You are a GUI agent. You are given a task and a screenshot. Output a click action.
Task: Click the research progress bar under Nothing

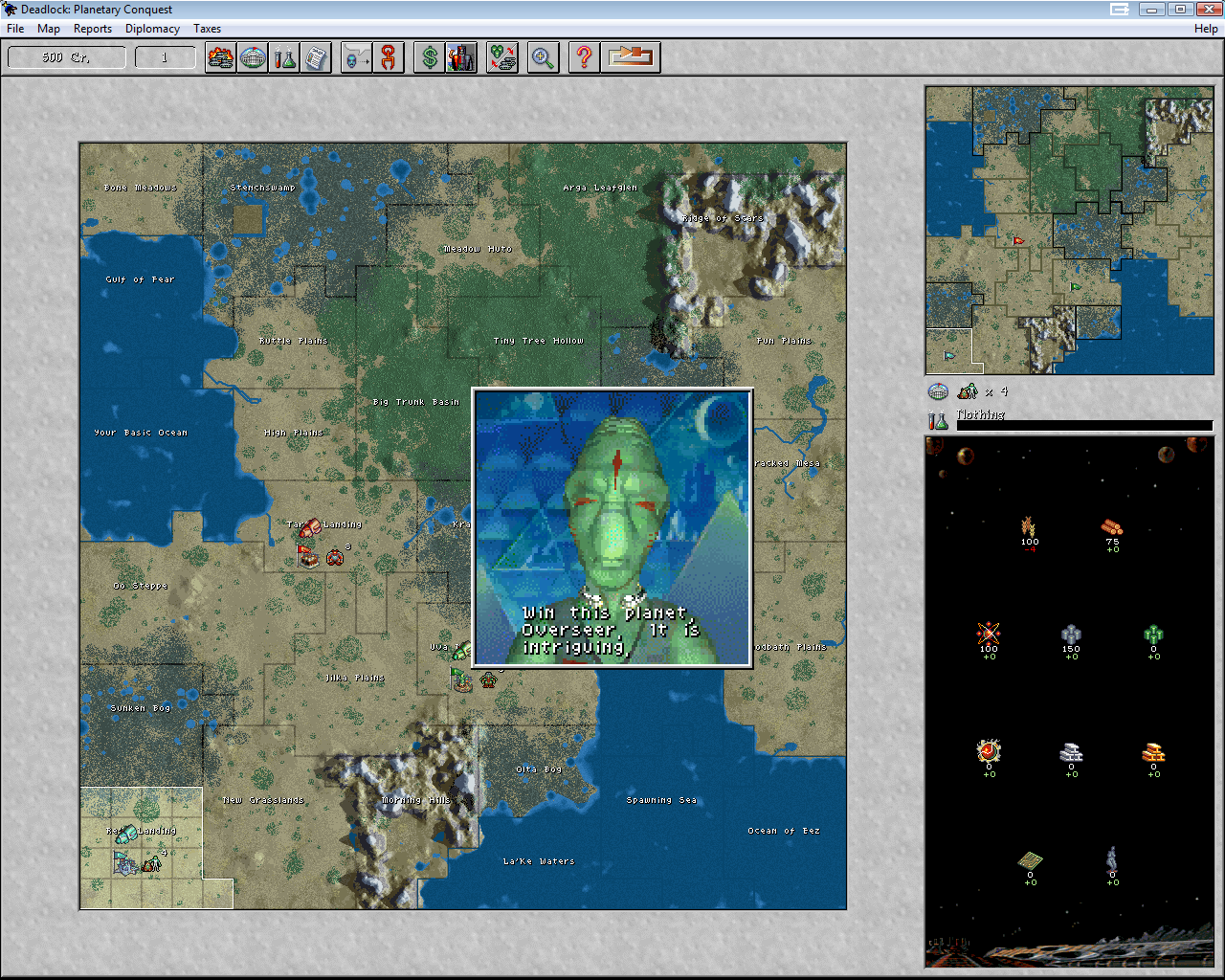[1084, 426]
